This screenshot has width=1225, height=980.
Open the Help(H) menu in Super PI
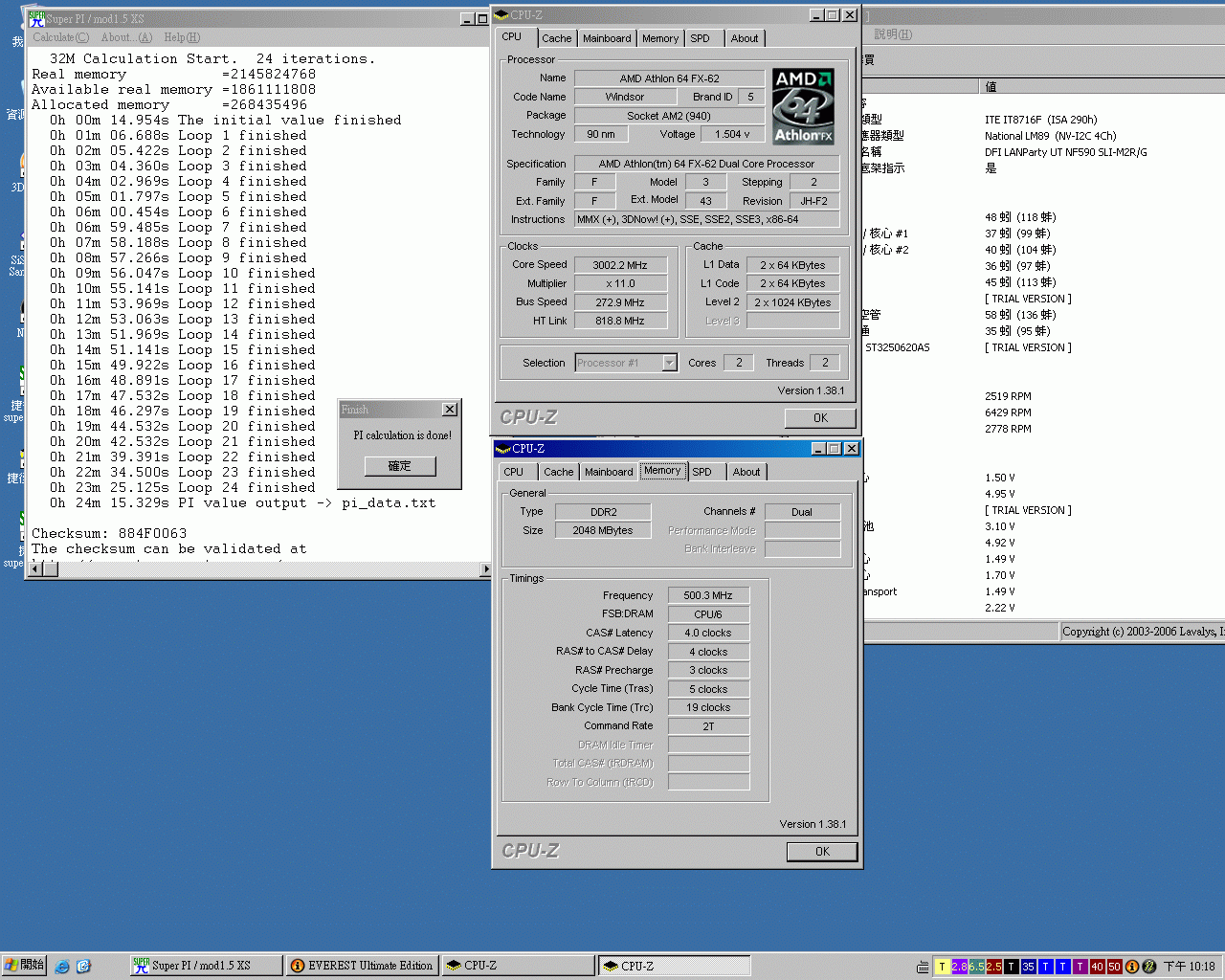pyautogui.click(x=182, y=37)
